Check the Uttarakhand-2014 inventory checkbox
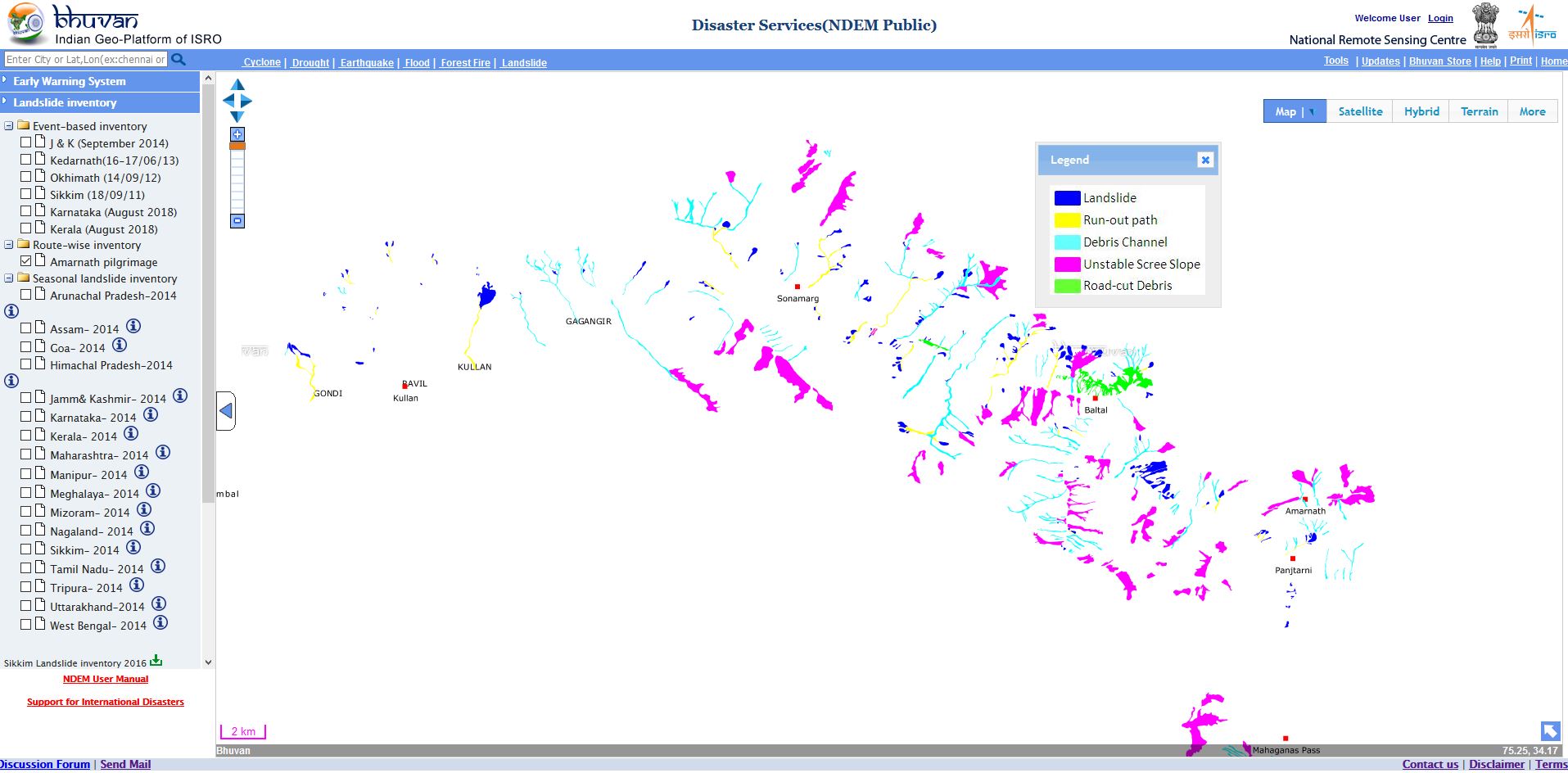1568x773 pixels. (x=25, y=606)
